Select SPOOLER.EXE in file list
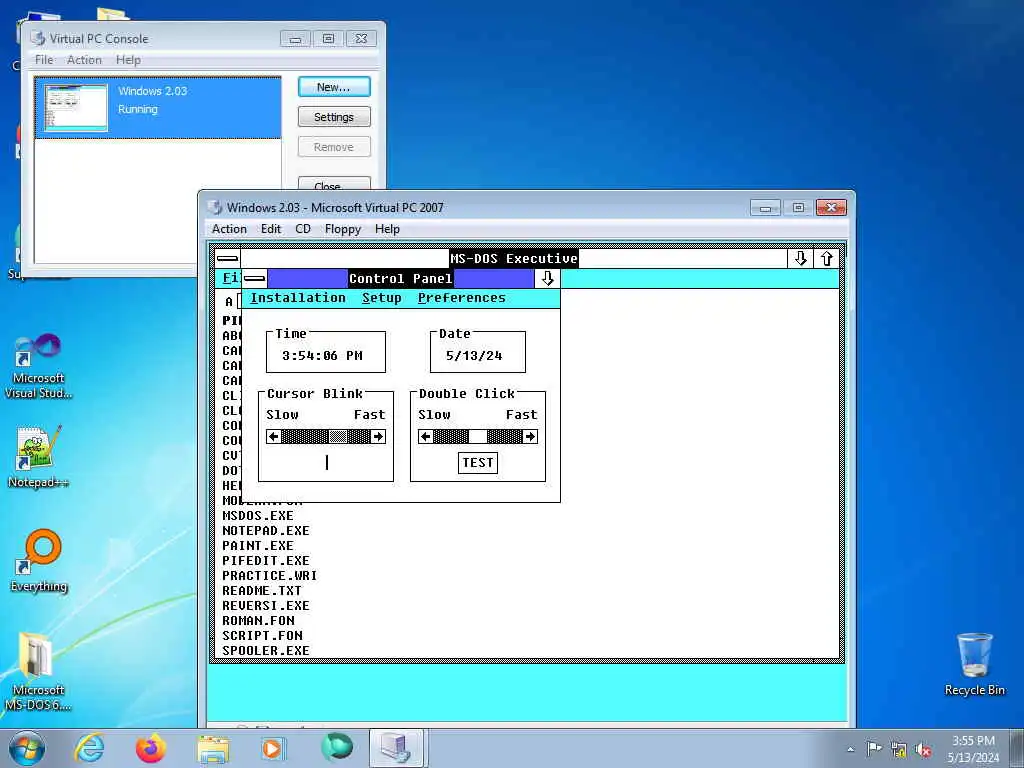Screen dimensions: 1024x768 click(266, 651)
